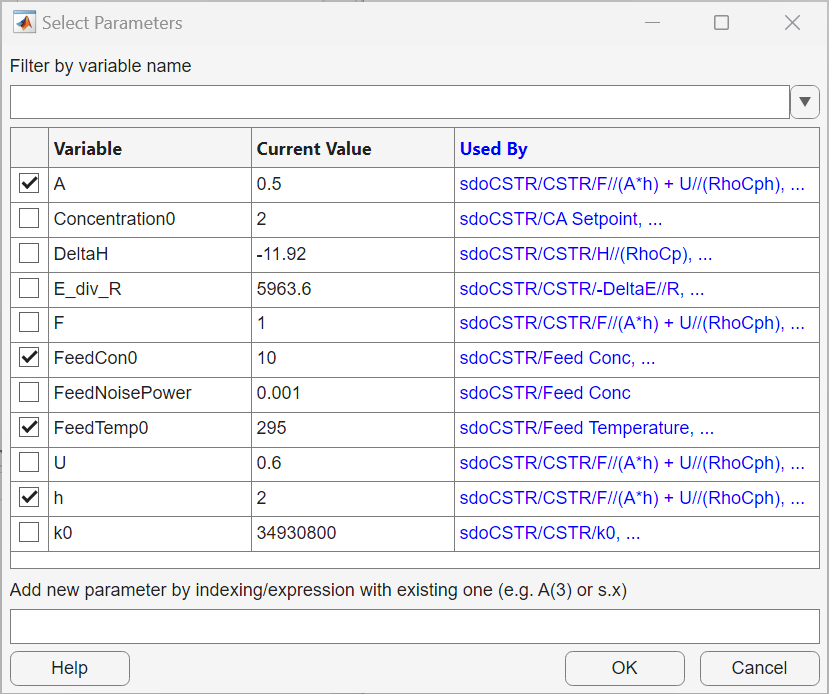Tick the E_div_R checkbox
Image resolution: width=829 pixels, height=694 pixels.
(30, 289)
